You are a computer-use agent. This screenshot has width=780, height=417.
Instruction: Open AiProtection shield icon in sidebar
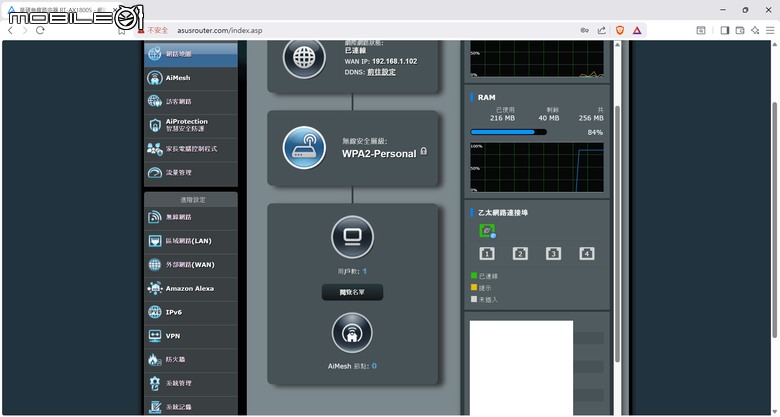pyautogui.click(x=155, y=125)
